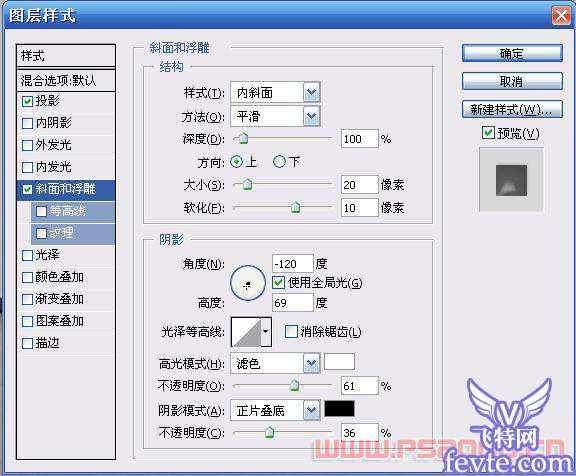The height and width of the screenshot is (476, 576).
Task: Click the 深度 depth slider handle
Action: click(243, 138)
